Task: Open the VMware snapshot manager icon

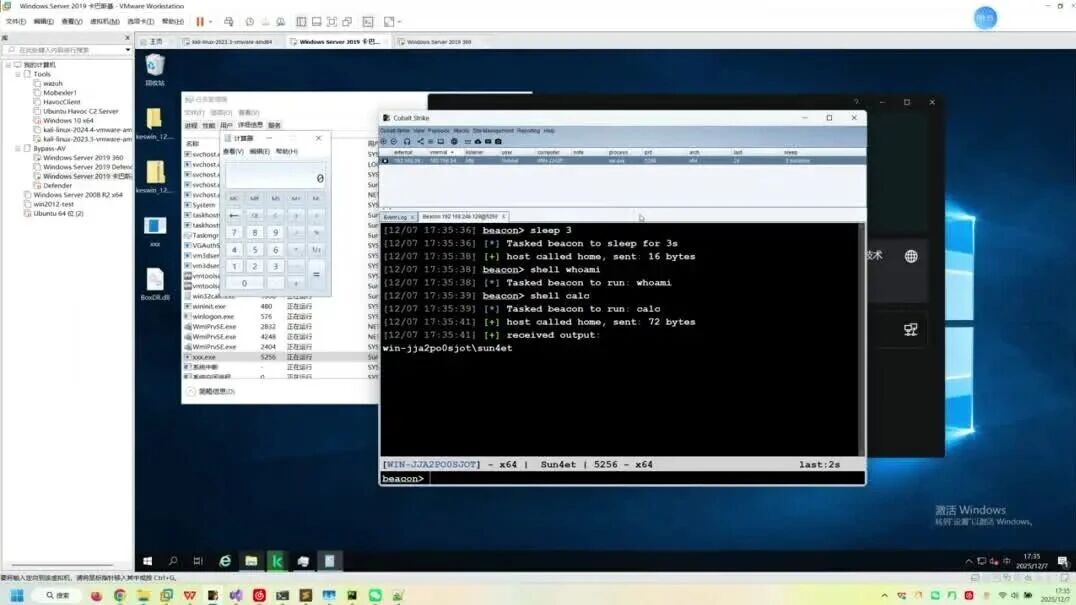Action: tap(281, 22)
